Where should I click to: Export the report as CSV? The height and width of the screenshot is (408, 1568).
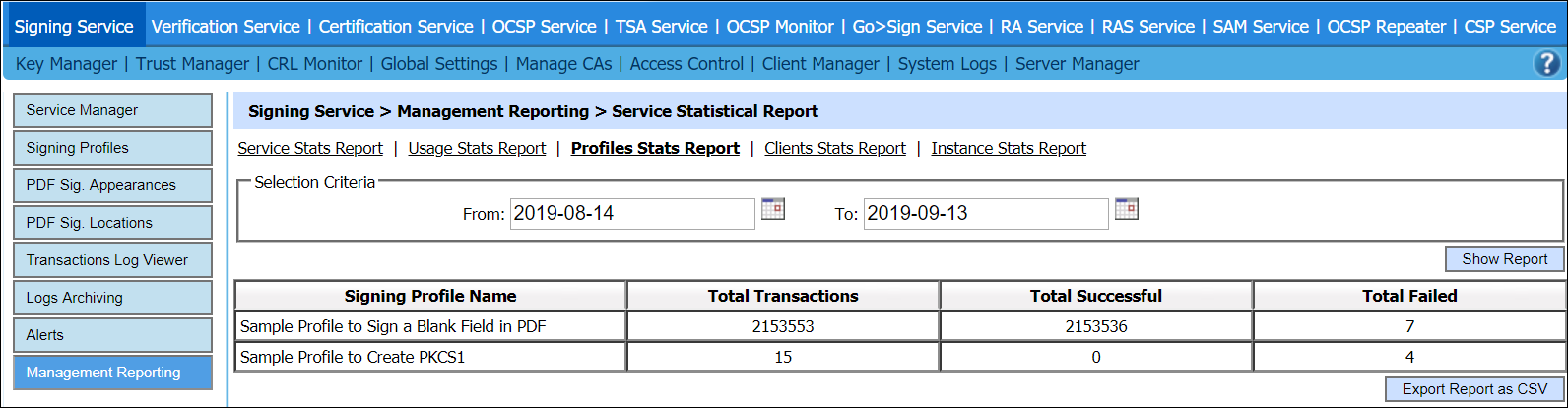click(1474, 389)
